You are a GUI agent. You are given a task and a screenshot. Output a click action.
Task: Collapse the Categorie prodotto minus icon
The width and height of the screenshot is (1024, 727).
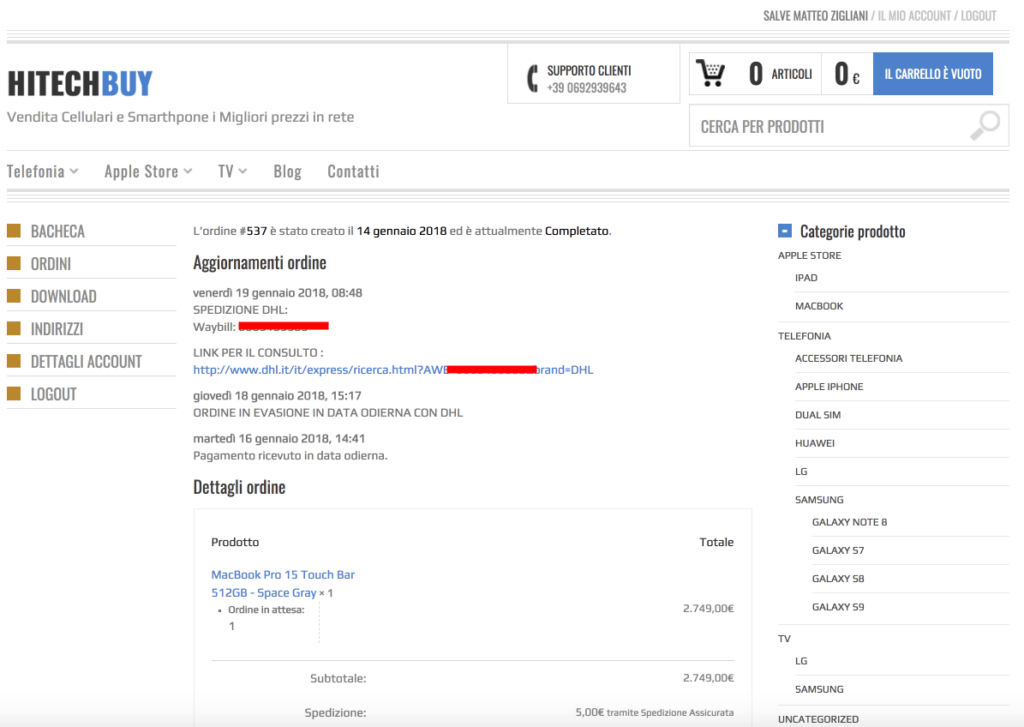[785, 231]
